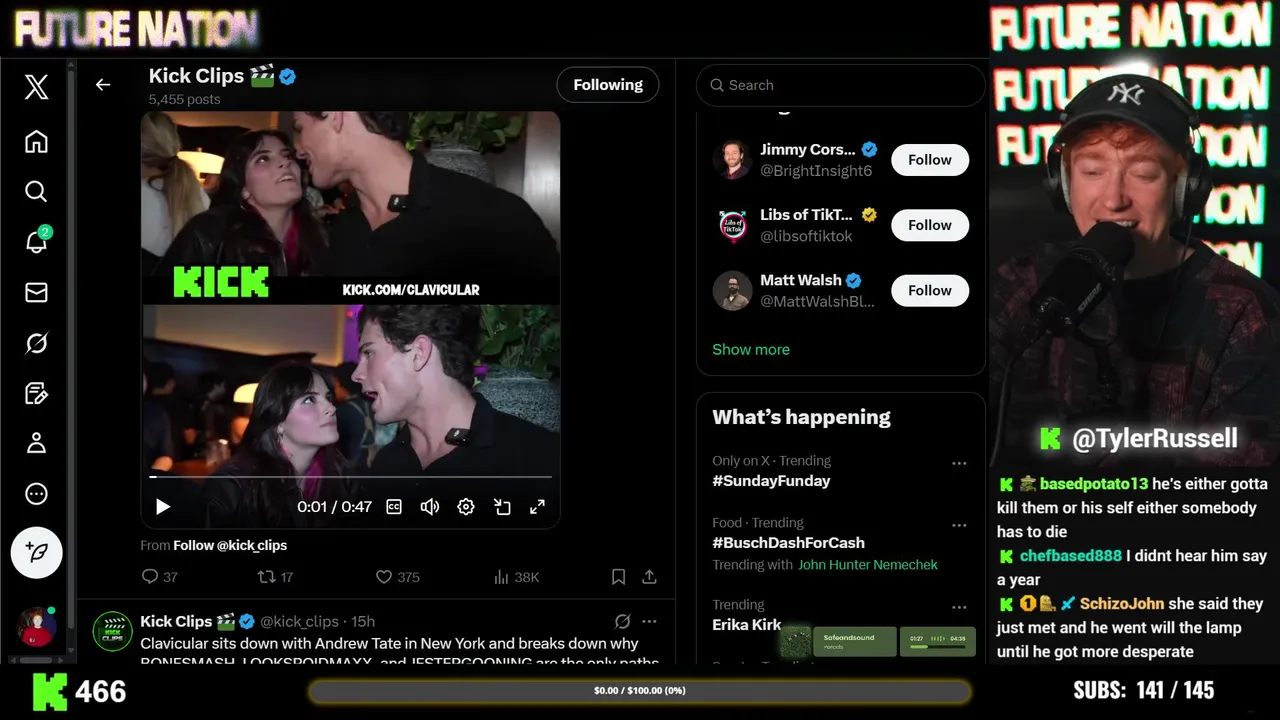Open Libs of TikTok profile avatar
Viewport: 1280px width, 720px height.
coord(732,225)
